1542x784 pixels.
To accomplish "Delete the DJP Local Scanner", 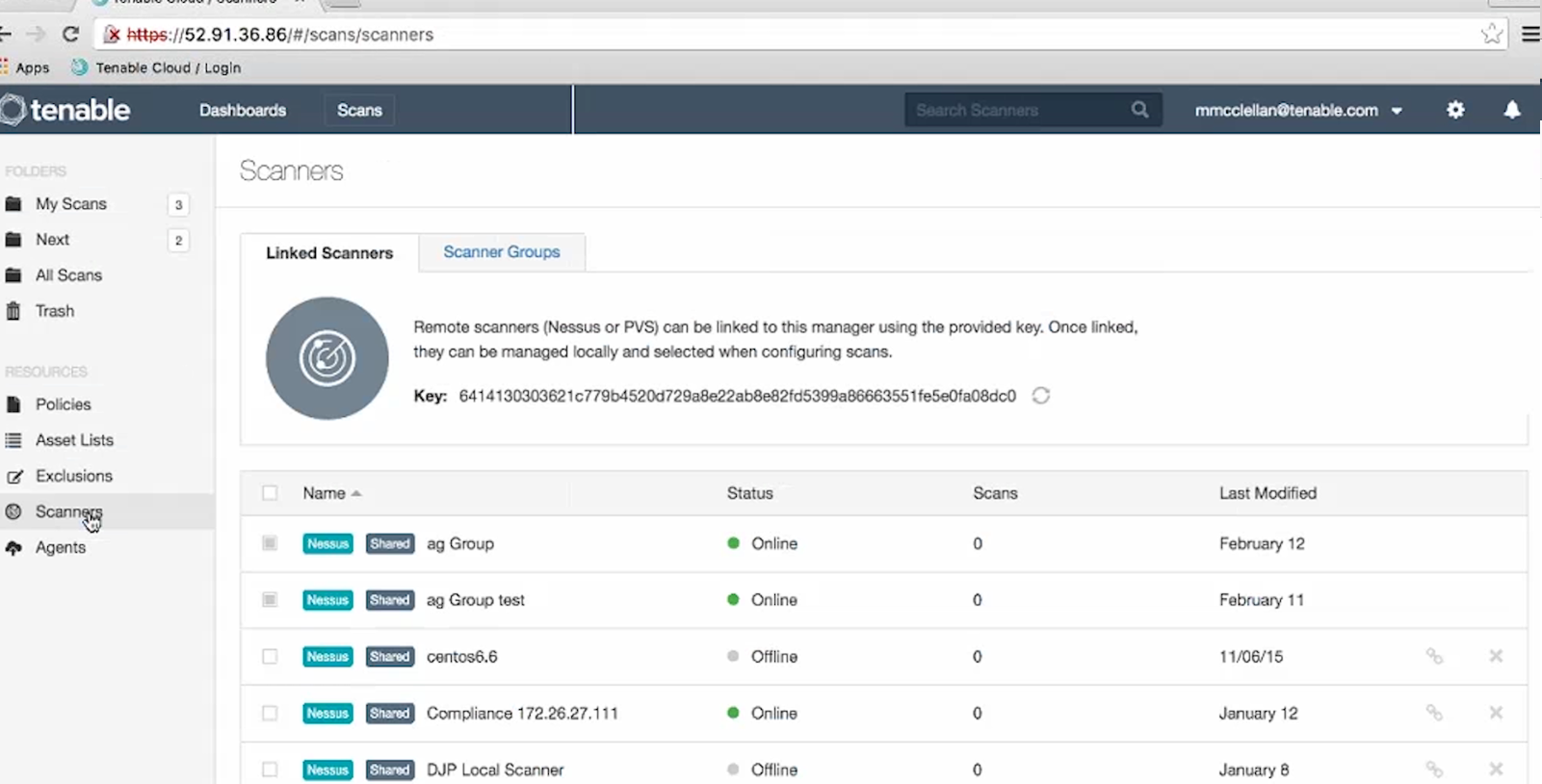I will [x=1496, y=769].
